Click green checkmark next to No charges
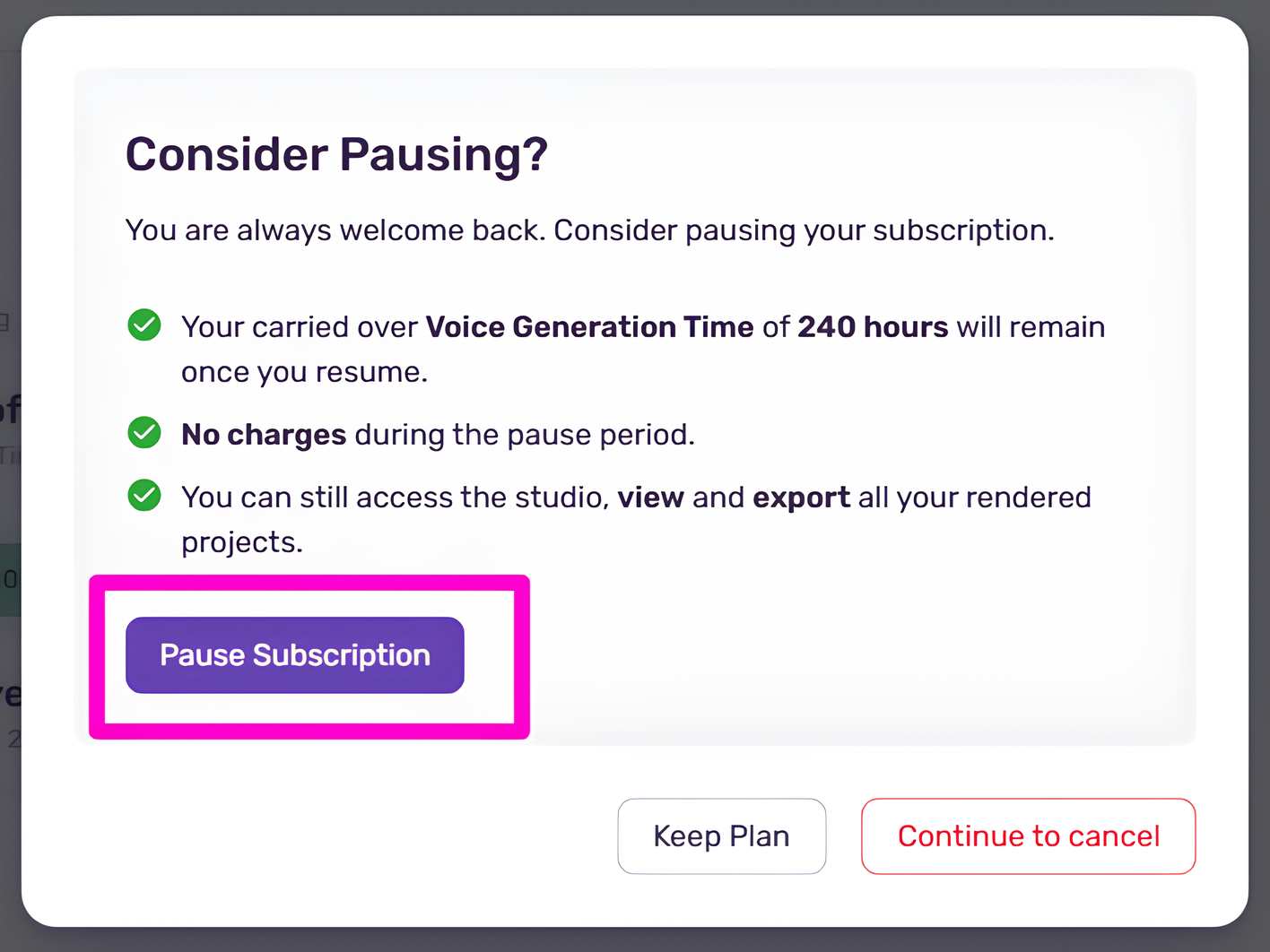The height and width of the screenshot is (952, 1270). 144,433
